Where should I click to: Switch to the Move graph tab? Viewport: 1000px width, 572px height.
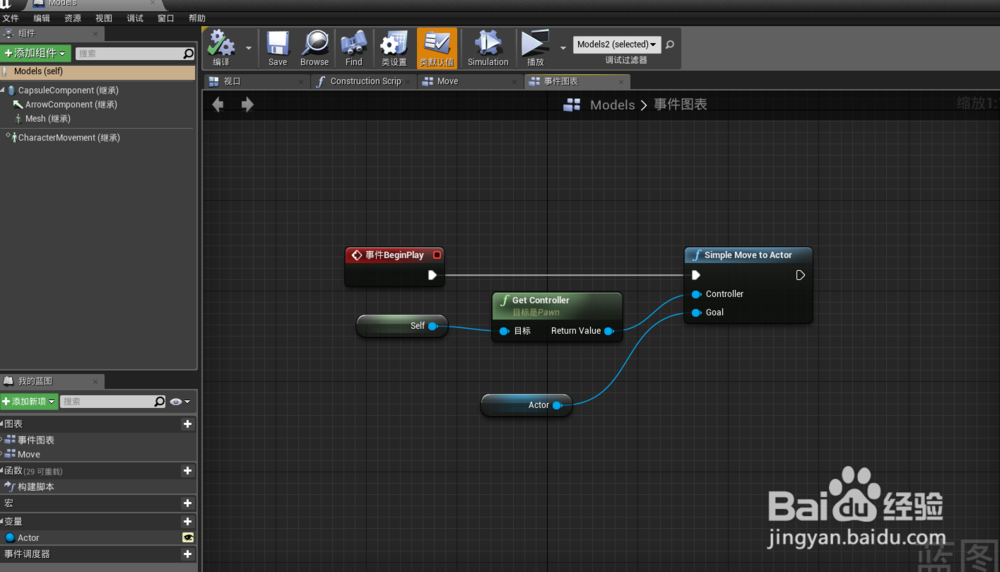[469, 81]
